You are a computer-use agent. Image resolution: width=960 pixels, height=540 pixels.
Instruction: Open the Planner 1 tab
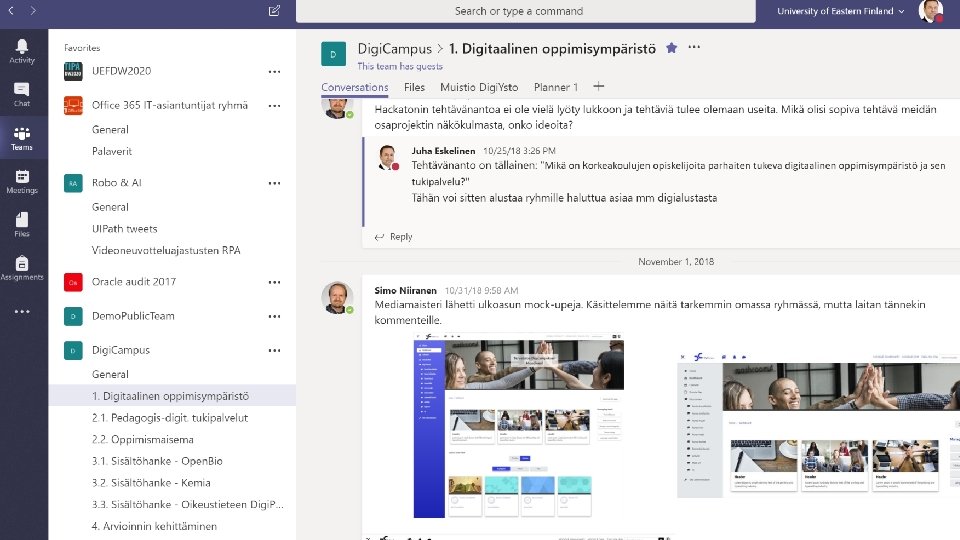pyautogui.click(x=555, y=87)
